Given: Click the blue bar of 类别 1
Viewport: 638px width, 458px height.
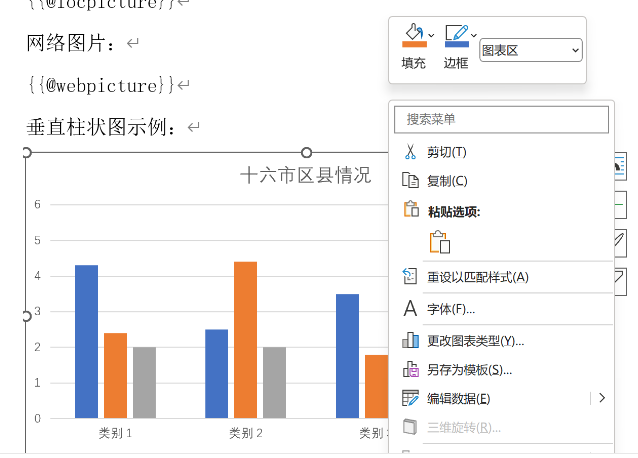Looking at the screenshot, I should coord(86,342).
